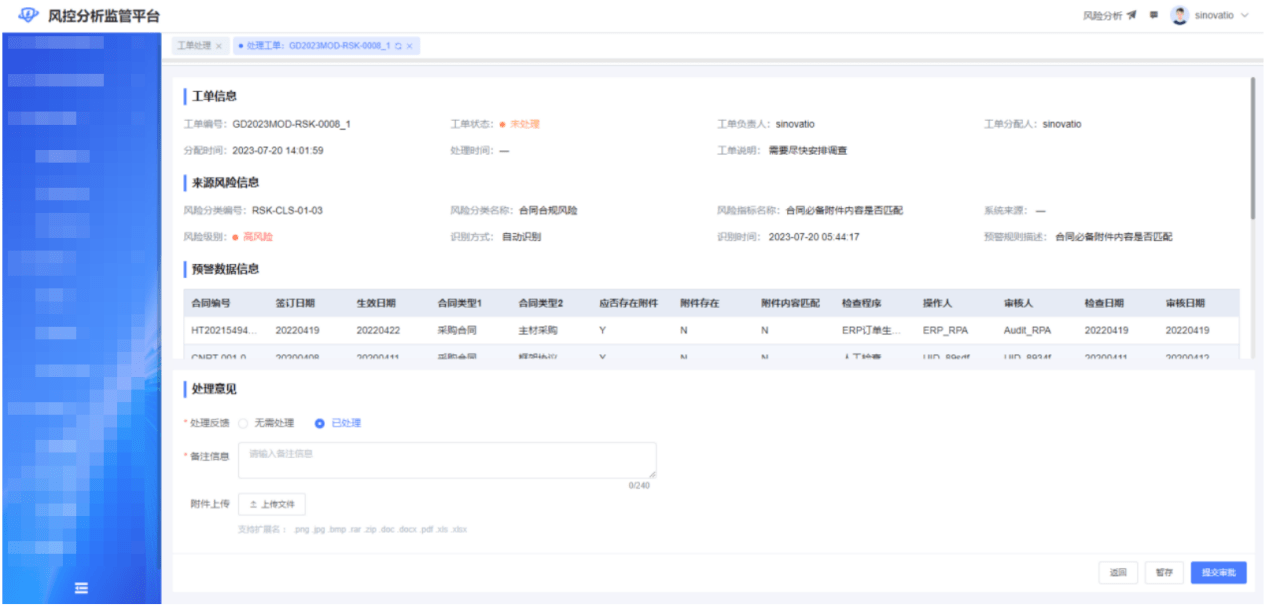Click the refresh icon on 处理工单 tab
This screenshot has height=608, width=1269.
(x=398, y=46)
